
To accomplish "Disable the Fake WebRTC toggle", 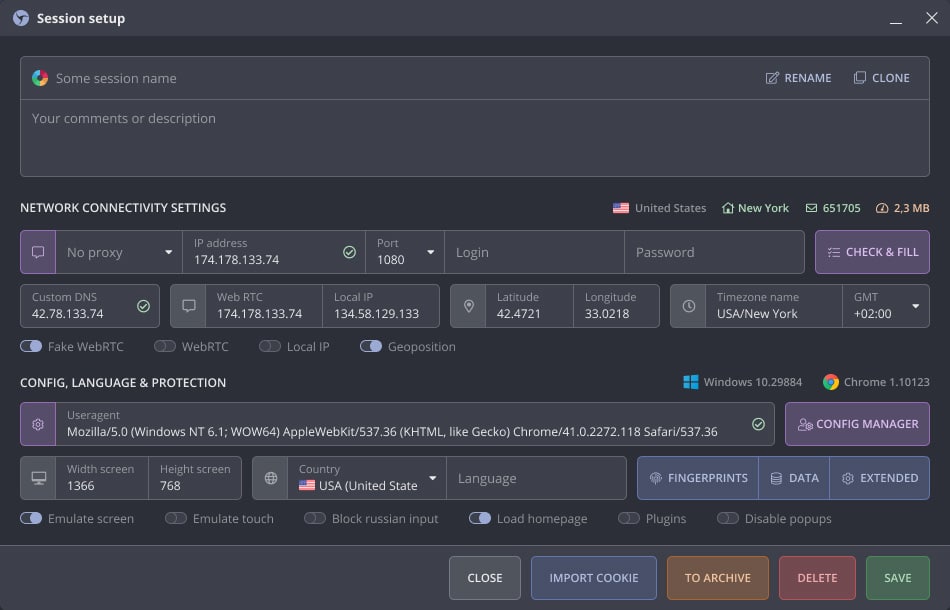I will pos(31,346).
